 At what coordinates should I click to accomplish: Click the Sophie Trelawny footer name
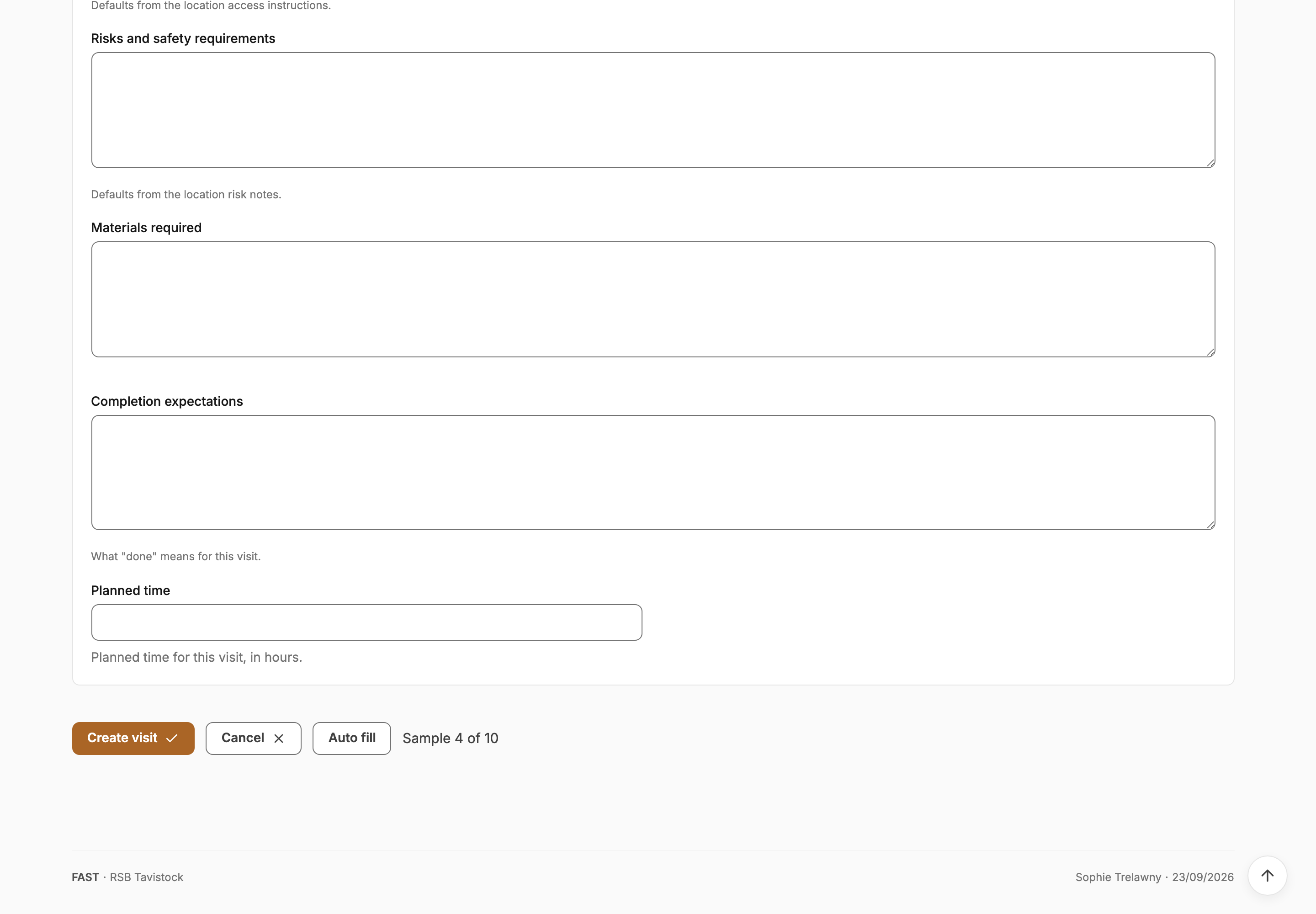tap(1118, 877)
